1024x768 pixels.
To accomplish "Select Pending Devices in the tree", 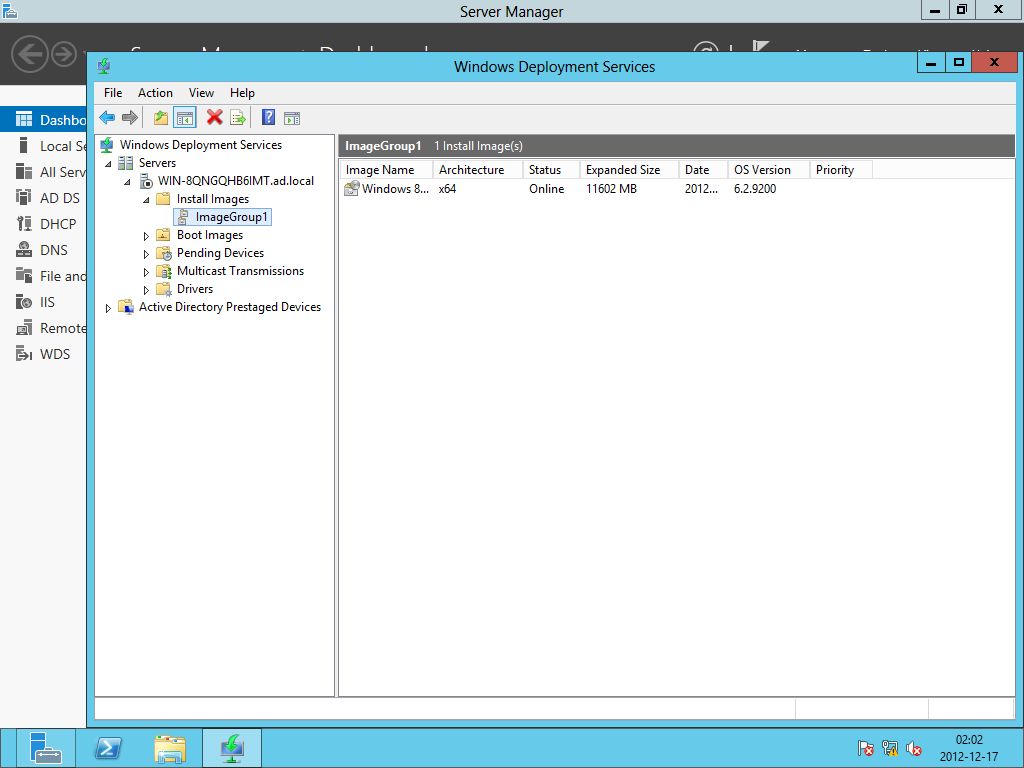I will tap(220, 253).
